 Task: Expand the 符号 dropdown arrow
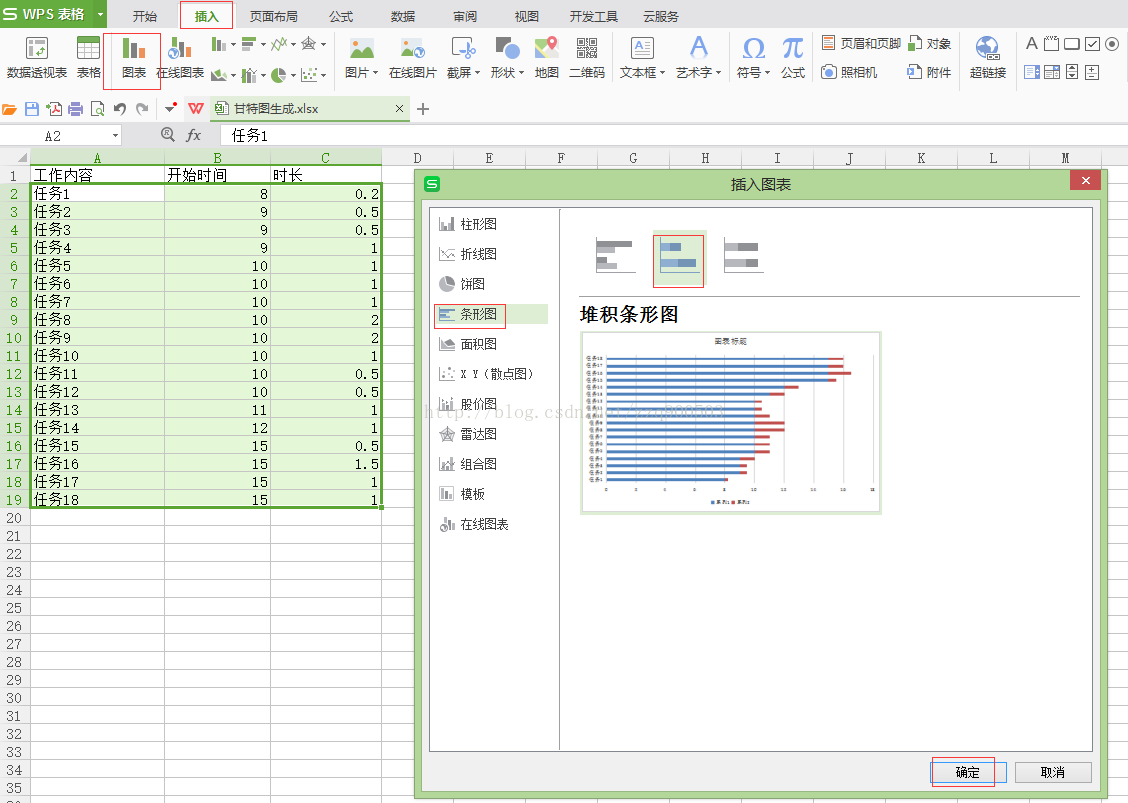[768, 73]
